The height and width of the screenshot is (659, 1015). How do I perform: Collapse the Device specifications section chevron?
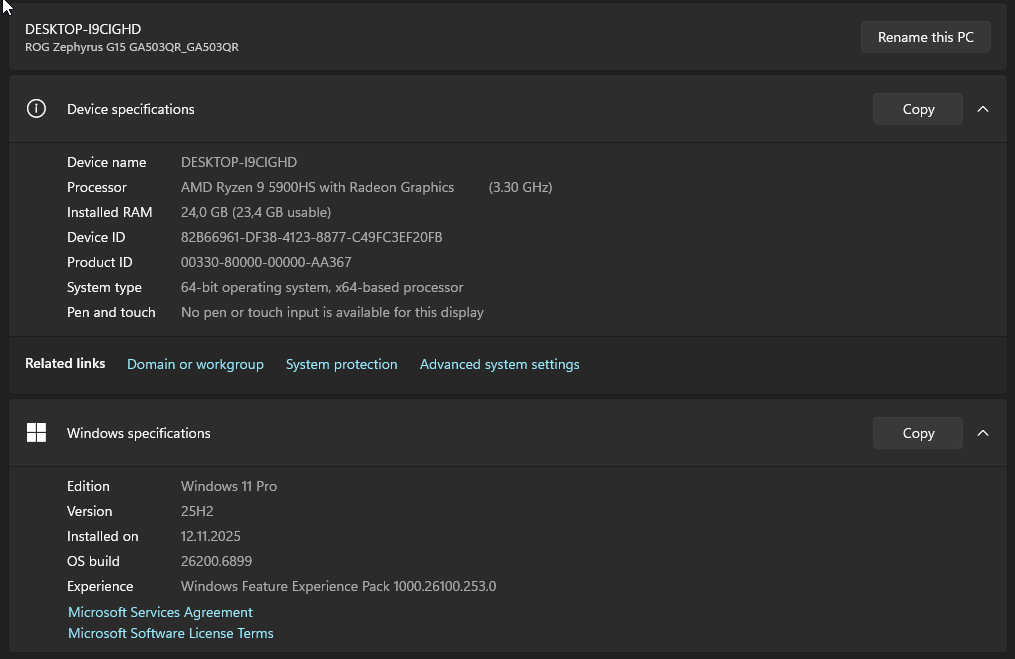click(983, 109)
